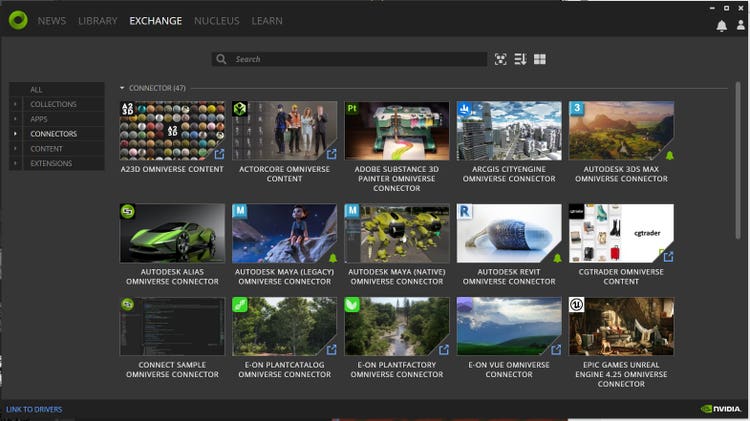750x421 pixels.
Task: Open the News tab
Action: [x=52, y=21]
